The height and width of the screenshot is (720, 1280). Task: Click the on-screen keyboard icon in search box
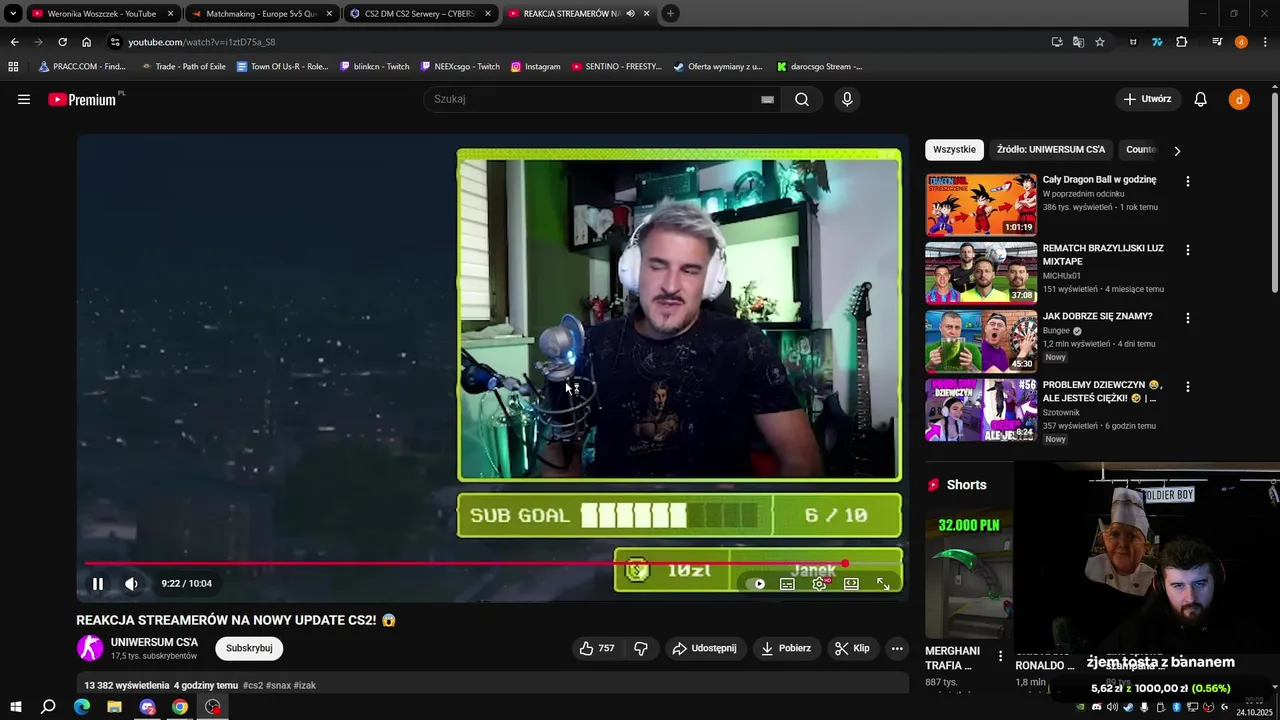pos(767,99)
